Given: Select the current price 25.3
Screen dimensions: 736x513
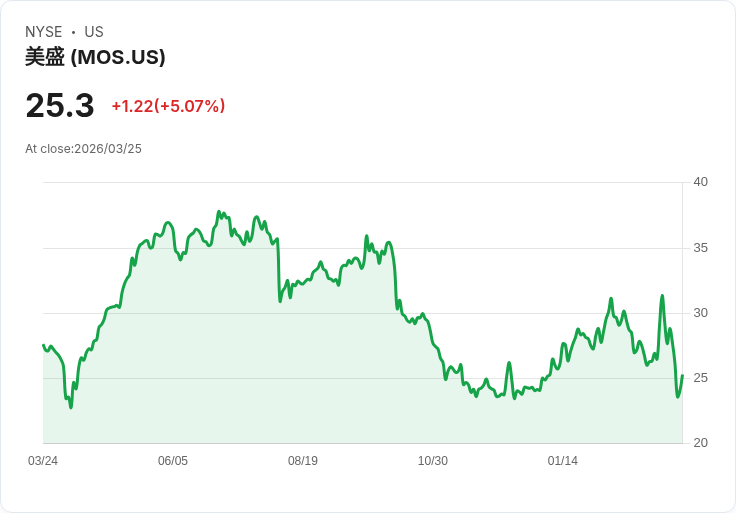Looking at the screenshot, I should point(60,106).
